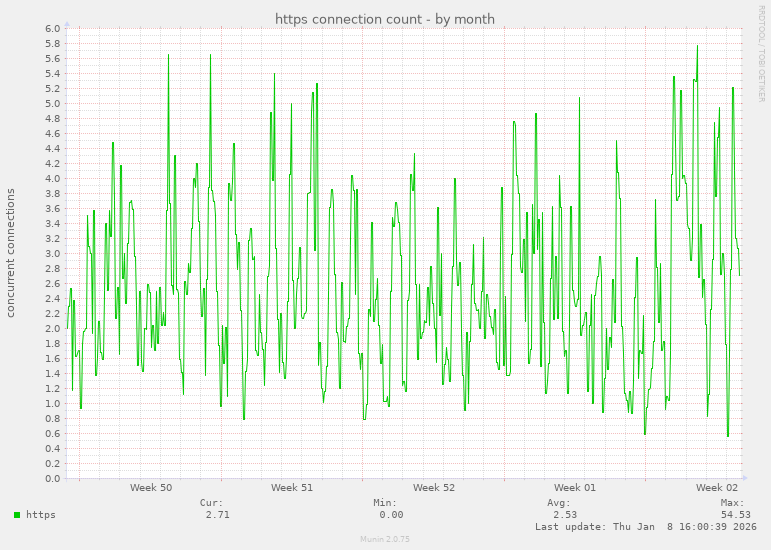Click the 5.8 y-axis tick label
Screen dimensions: 771x550
point(53,44)
